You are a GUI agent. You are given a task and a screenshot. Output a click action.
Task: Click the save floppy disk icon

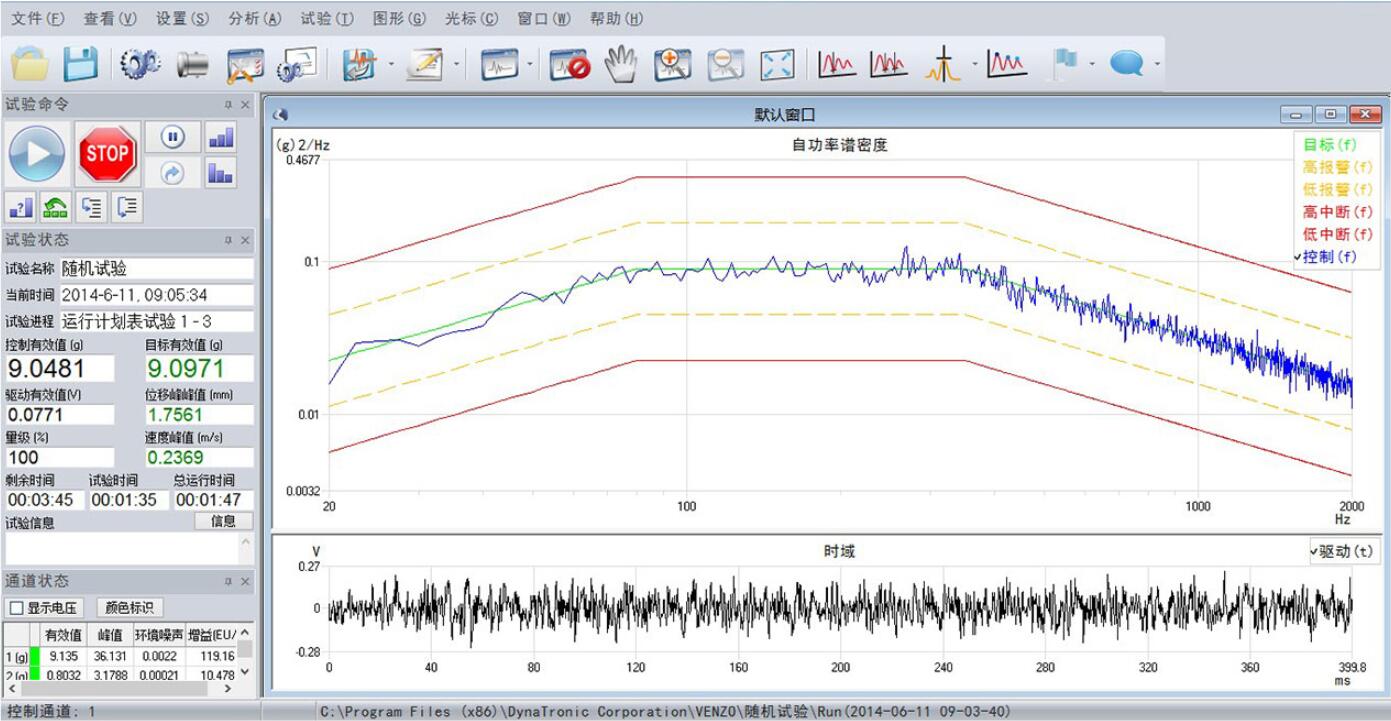(x=81, y=64)
